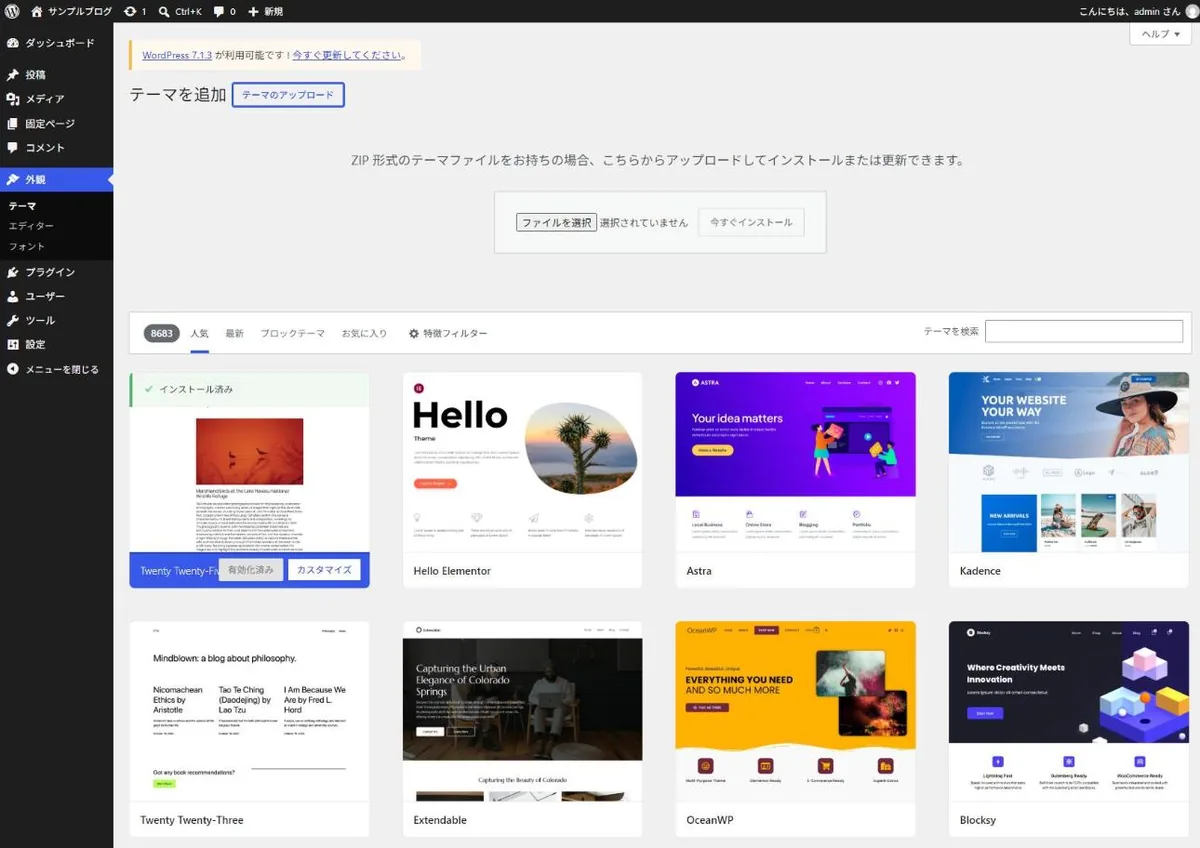This screenshot has height=848, width=1200.
Task: Open the 特徴フィルター gear option
Action: (x=448, y=333)
